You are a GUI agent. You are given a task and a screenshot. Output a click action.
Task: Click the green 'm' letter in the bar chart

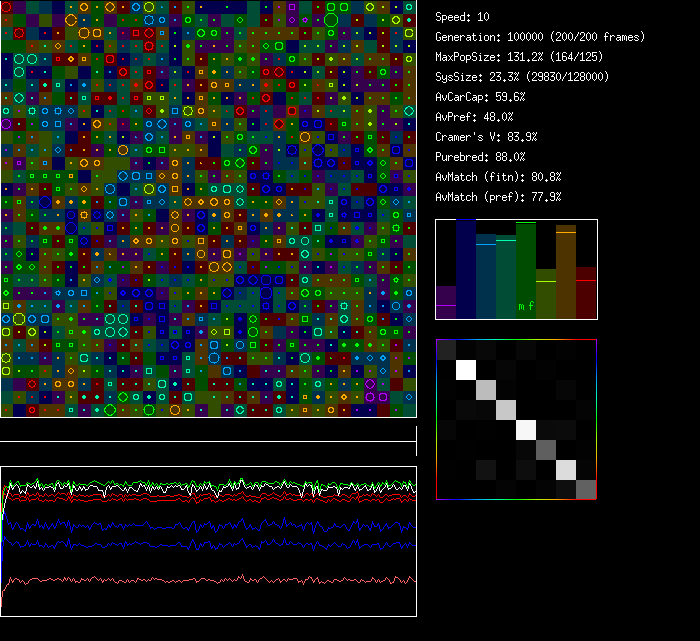521,306
